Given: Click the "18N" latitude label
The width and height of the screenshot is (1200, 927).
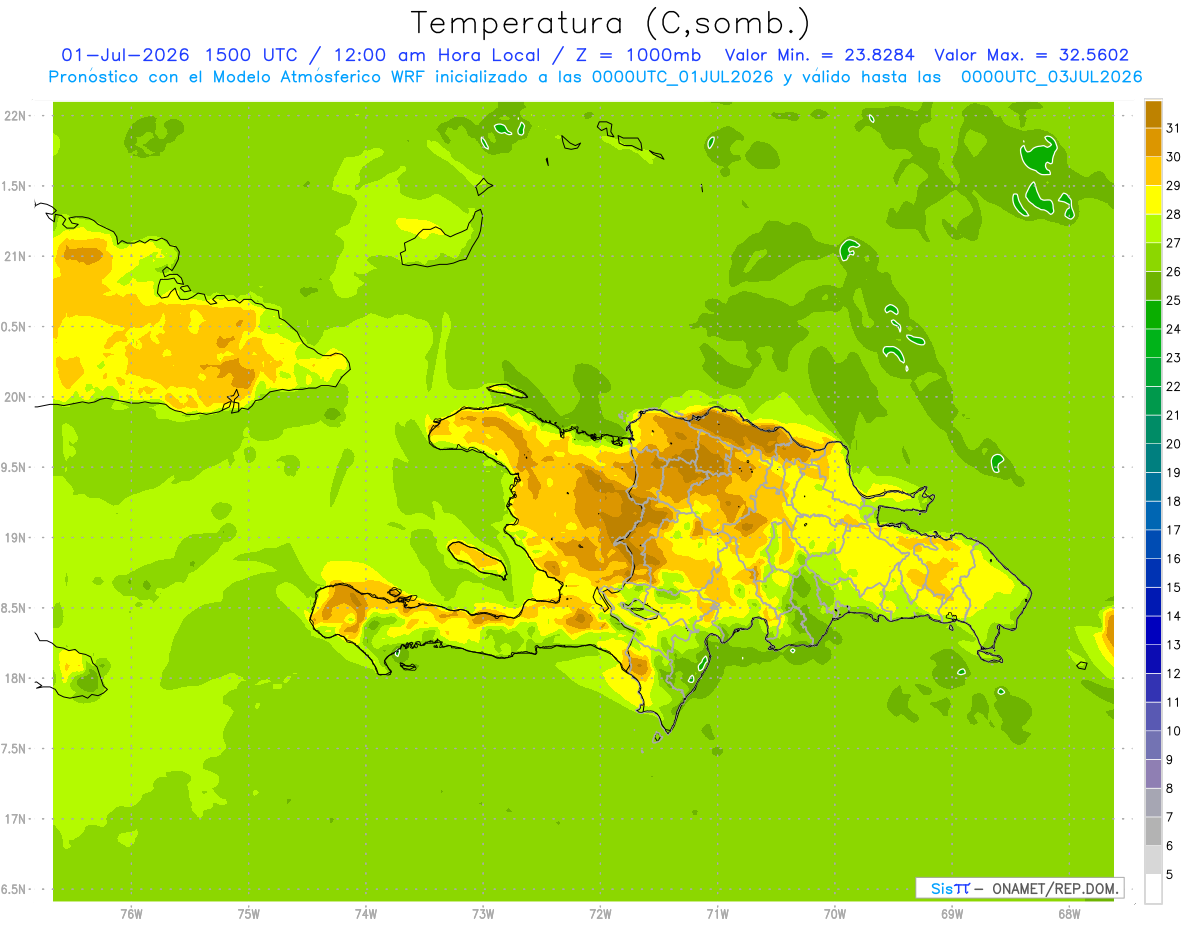Looking at the screenshot, I should point(16,678).
